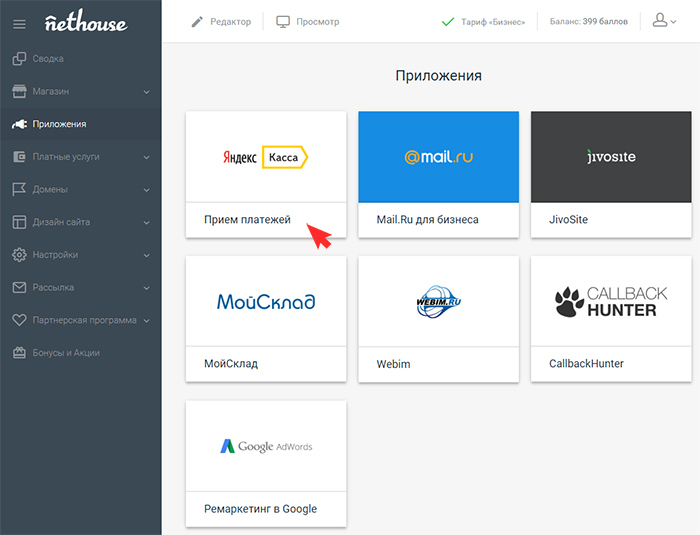Viewport: 700px width, 535px height.
Task: Open the Прием платежей app label
Action: [x=247, y=219]
